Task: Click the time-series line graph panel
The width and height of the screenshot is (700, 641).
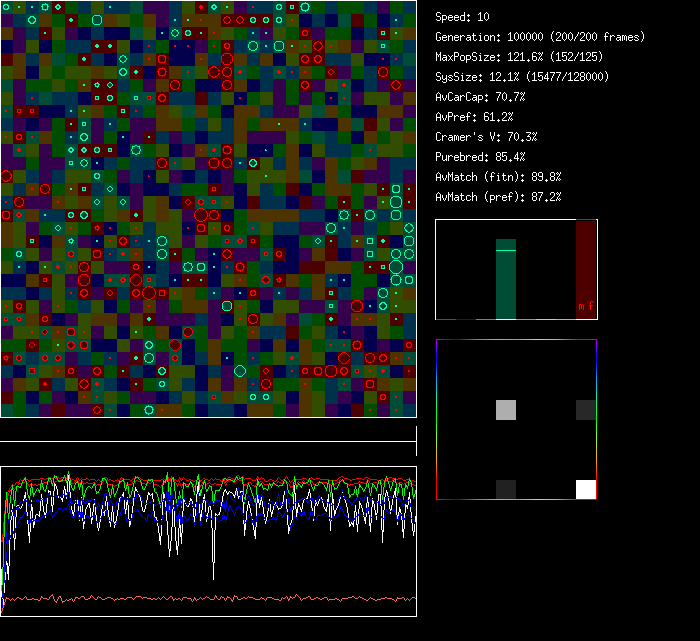Action: [x=208, y=540]
